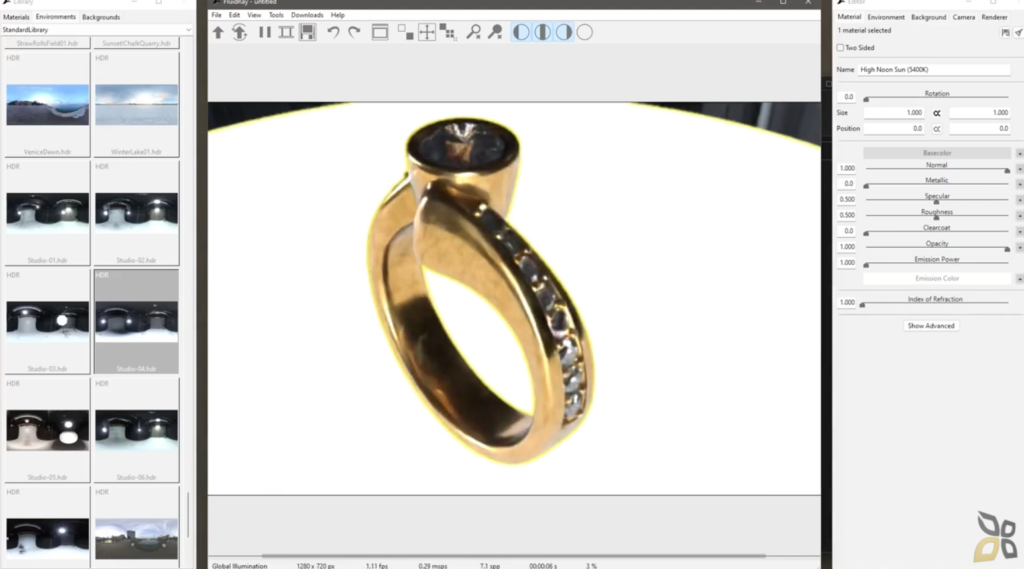Screen dimensions: 1024x569
Task: Toggle the right-half-filled circle display icon
Action: click(564, 32)
